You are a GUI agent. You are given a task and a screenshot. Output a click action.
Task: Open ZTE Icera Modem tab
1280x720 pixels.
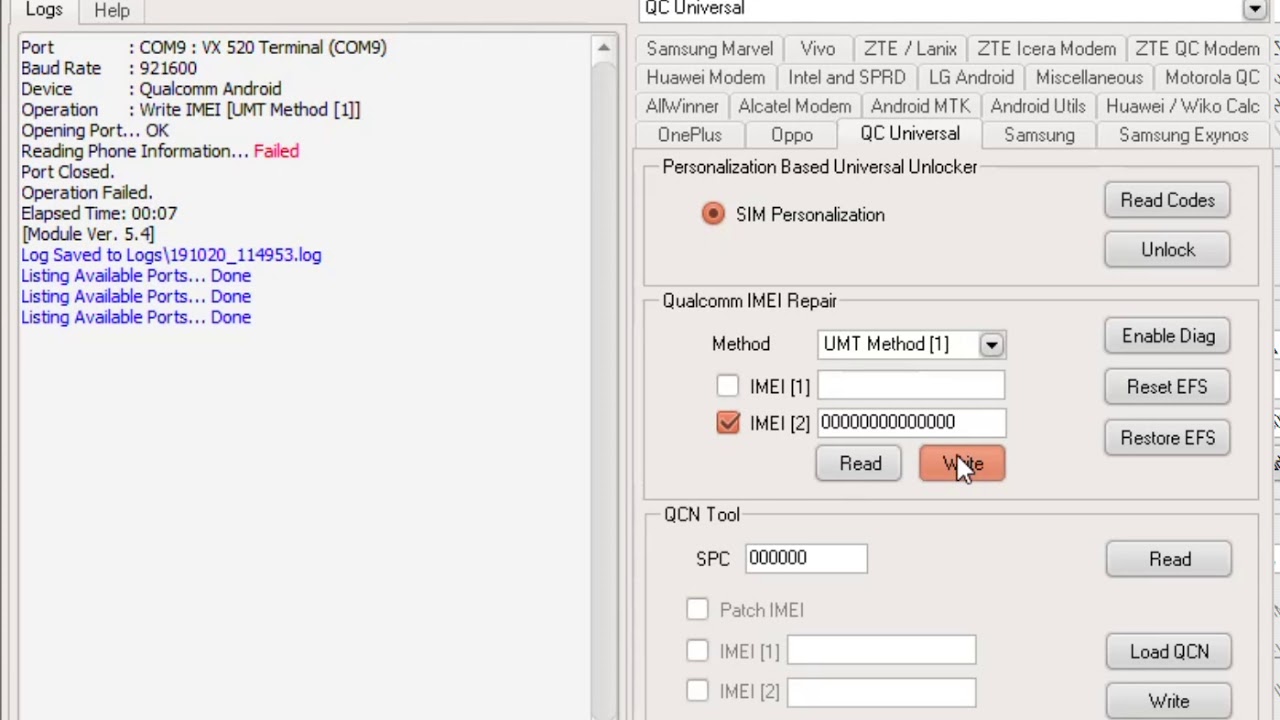tap(1046, 49)
